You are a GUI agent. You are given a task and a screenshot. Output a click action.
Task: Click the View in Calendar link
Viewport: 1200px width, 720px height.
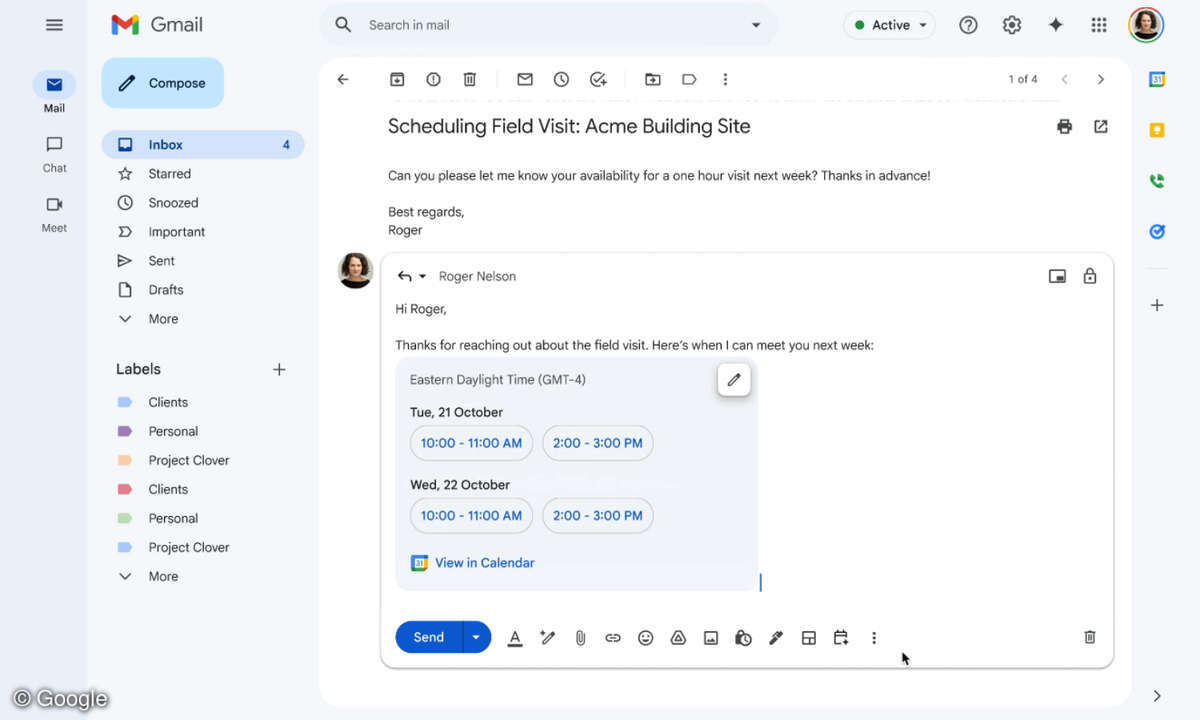(x=484, y=563)
